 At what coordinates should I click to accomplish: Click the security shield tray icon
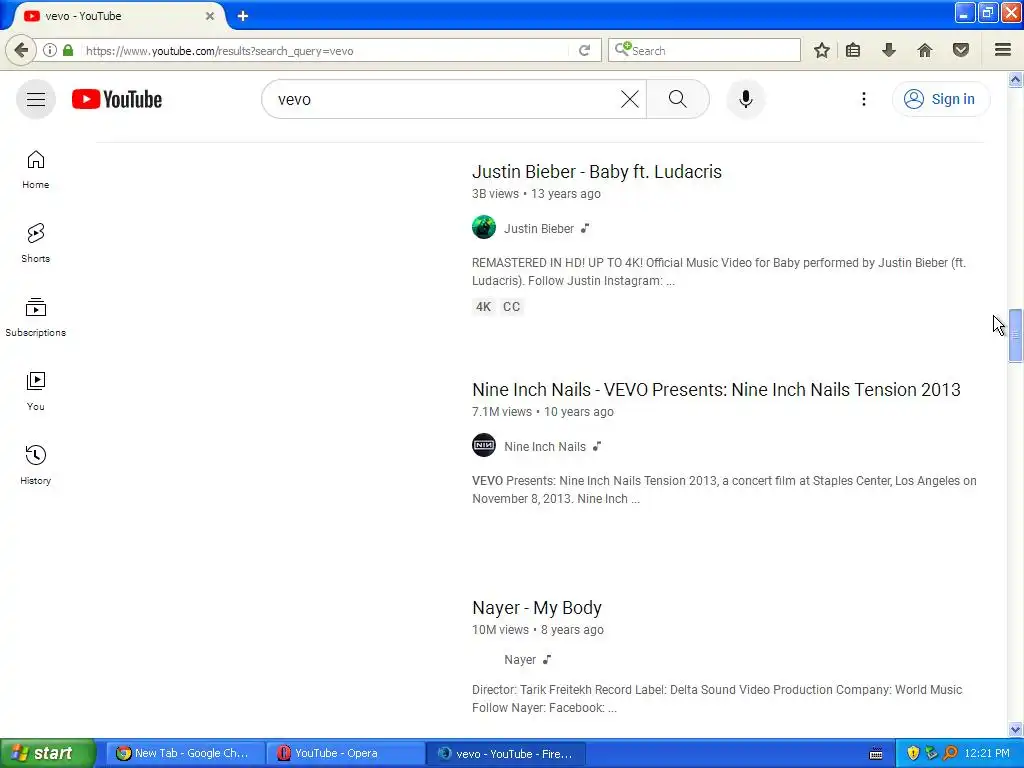pos(913,754)
